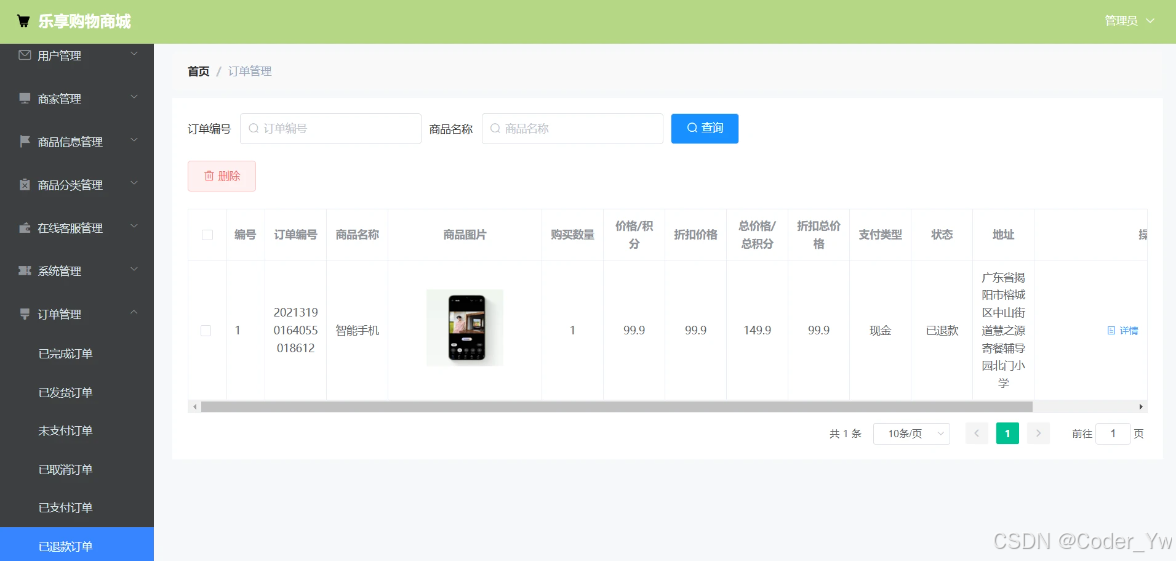The width and height of the screenshot is (1176, 561).
Task: Click the 乐享购物商城 site title
Action: coord(85,22)
